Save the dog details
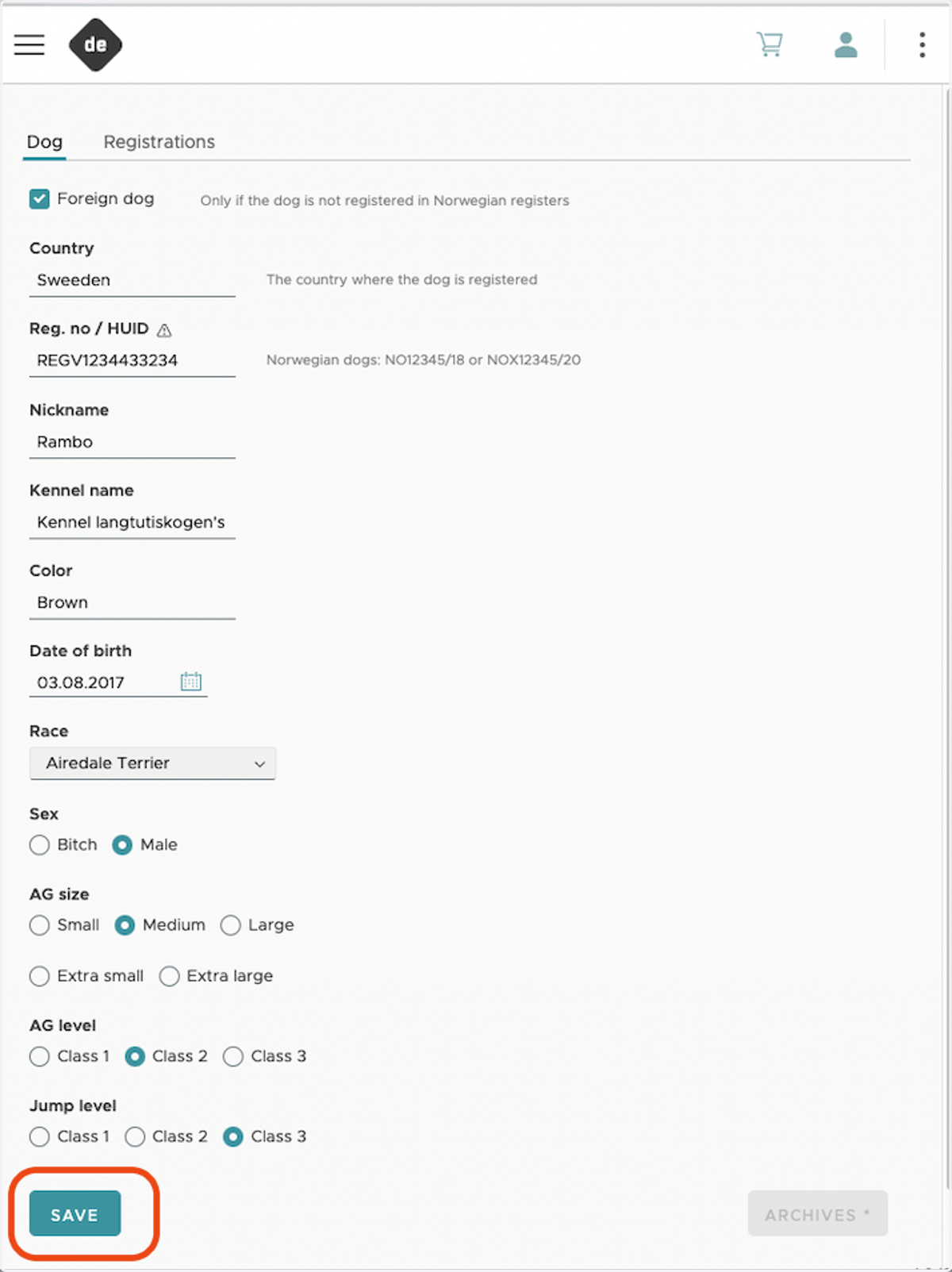Screen dimensions: 952x1272 click(x=75, y=1213)
